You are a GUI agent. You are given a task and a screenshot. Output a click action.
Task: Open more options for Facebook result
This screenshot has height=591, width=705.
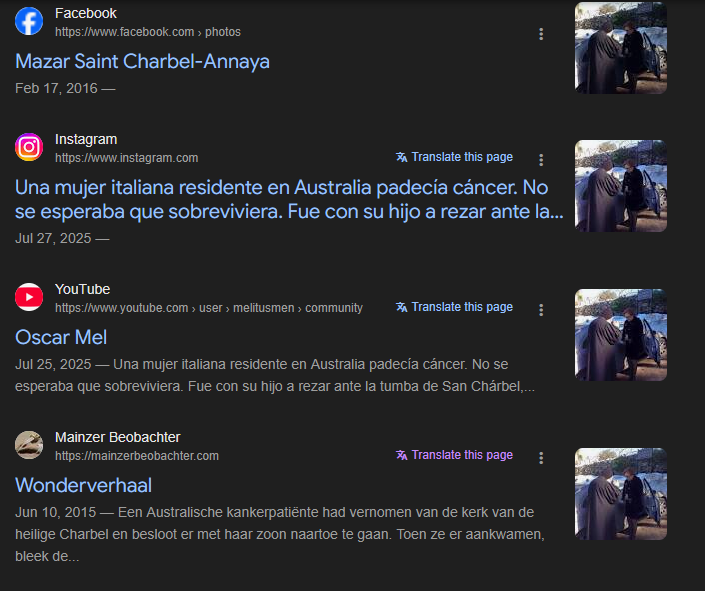[541, 34]
